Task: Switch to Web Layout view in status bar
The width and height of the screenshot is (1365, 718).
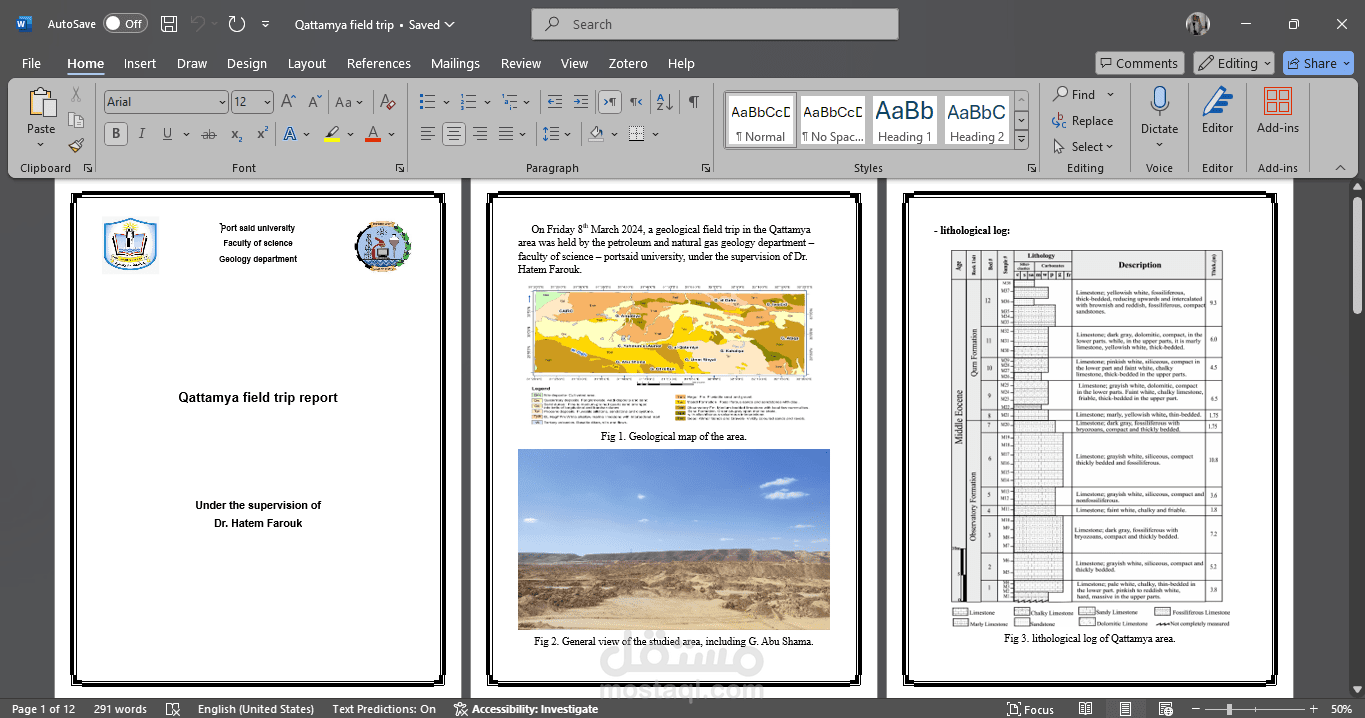Action: point(1165,709)
